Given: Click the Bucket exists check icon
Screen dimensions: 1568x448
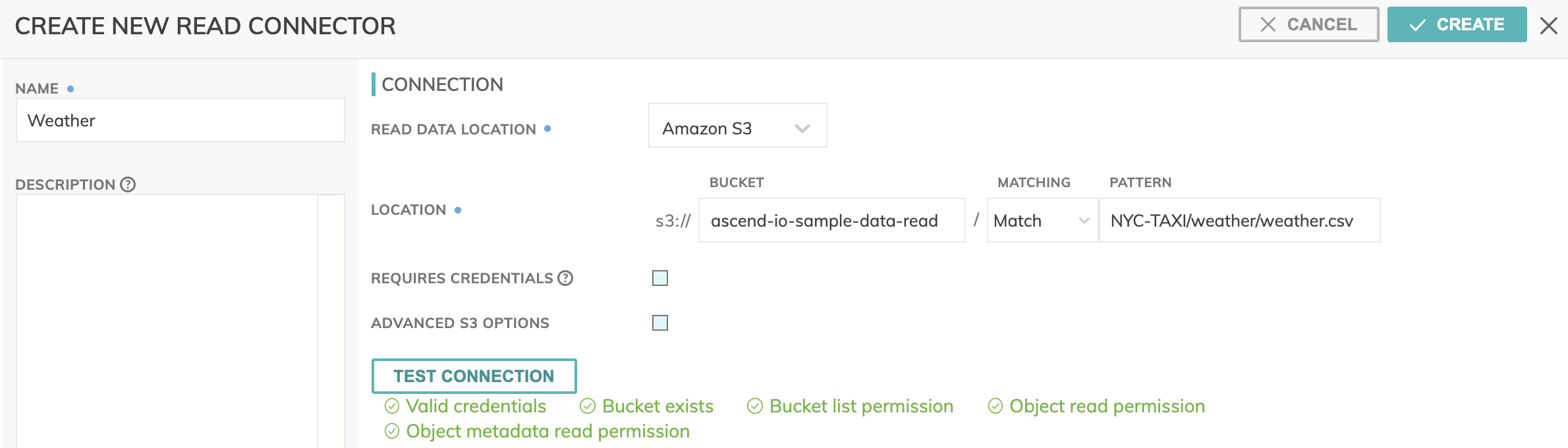Looking at the screenshot, I should [588, 406].
